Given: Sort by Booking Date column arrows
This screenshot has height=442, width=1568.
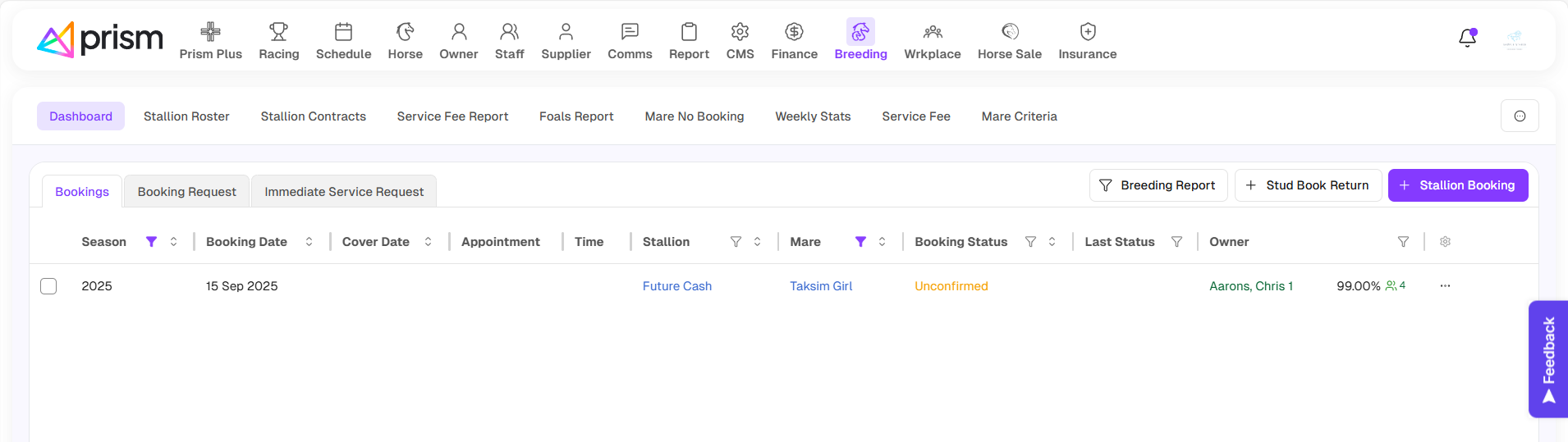Looking at the screenshot, I should point(309,242).
